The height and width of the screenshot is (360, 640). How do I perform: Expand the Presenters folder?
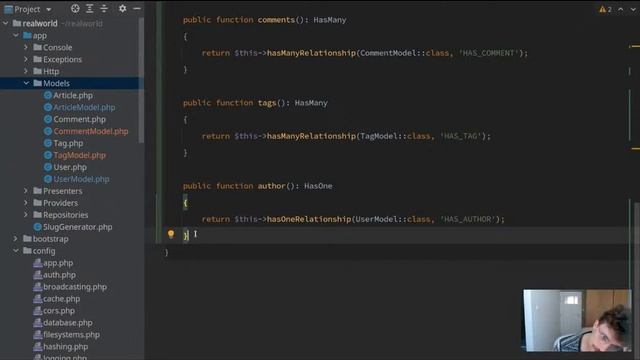click(26, 191)
